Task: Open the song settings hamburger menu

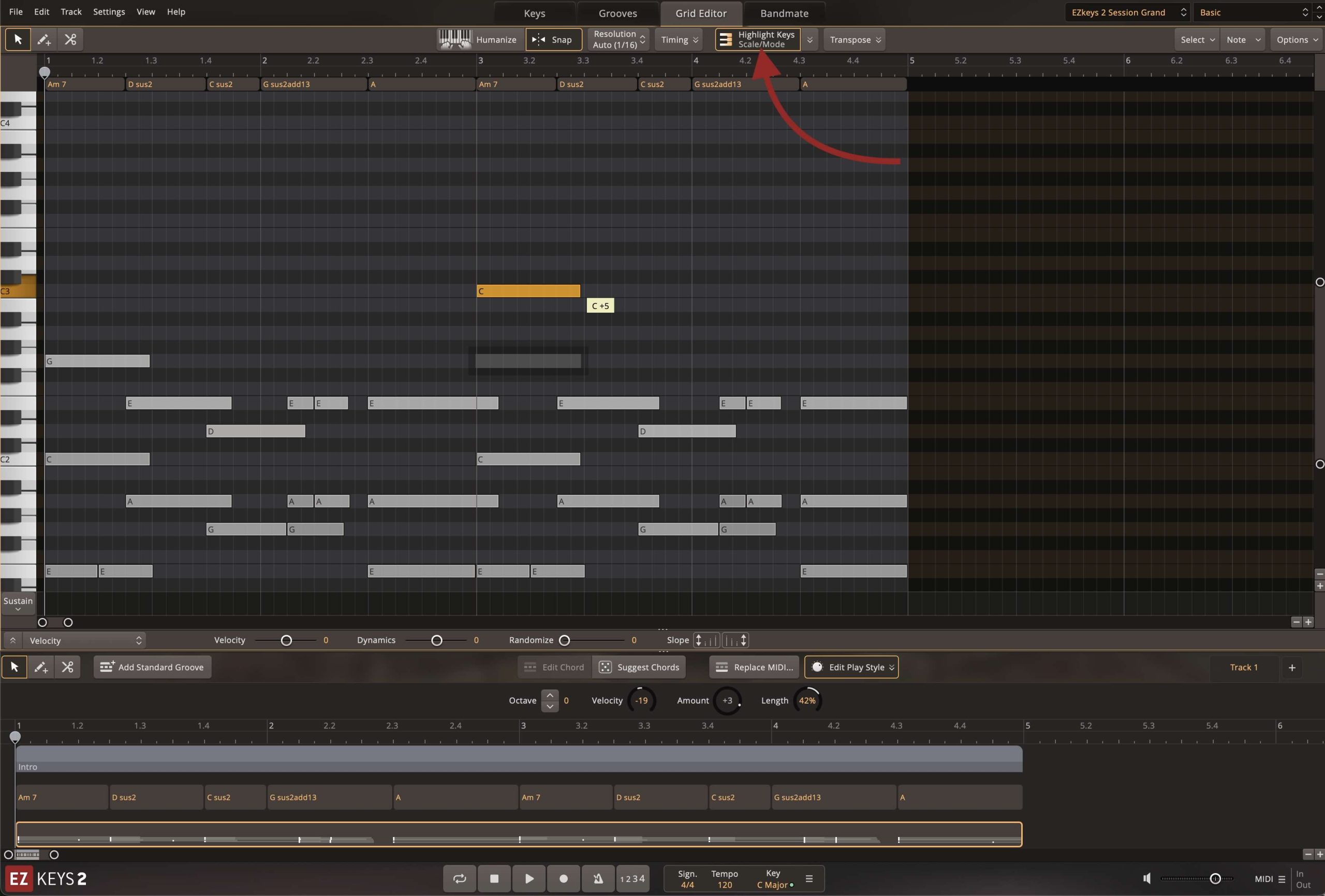Action: click(808, 878)
